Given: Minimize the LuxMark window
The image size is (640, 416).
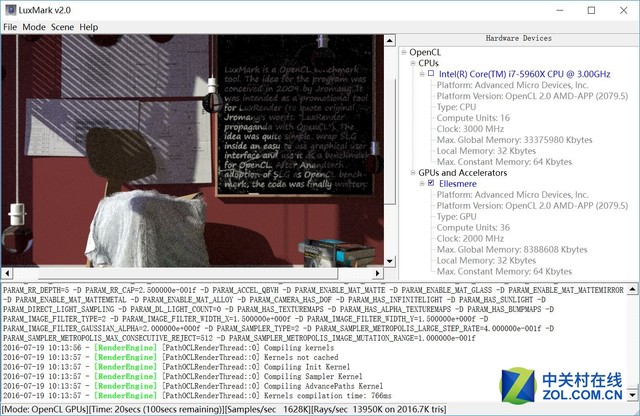Looking at the screenshot, I should [x=551, y=9].
